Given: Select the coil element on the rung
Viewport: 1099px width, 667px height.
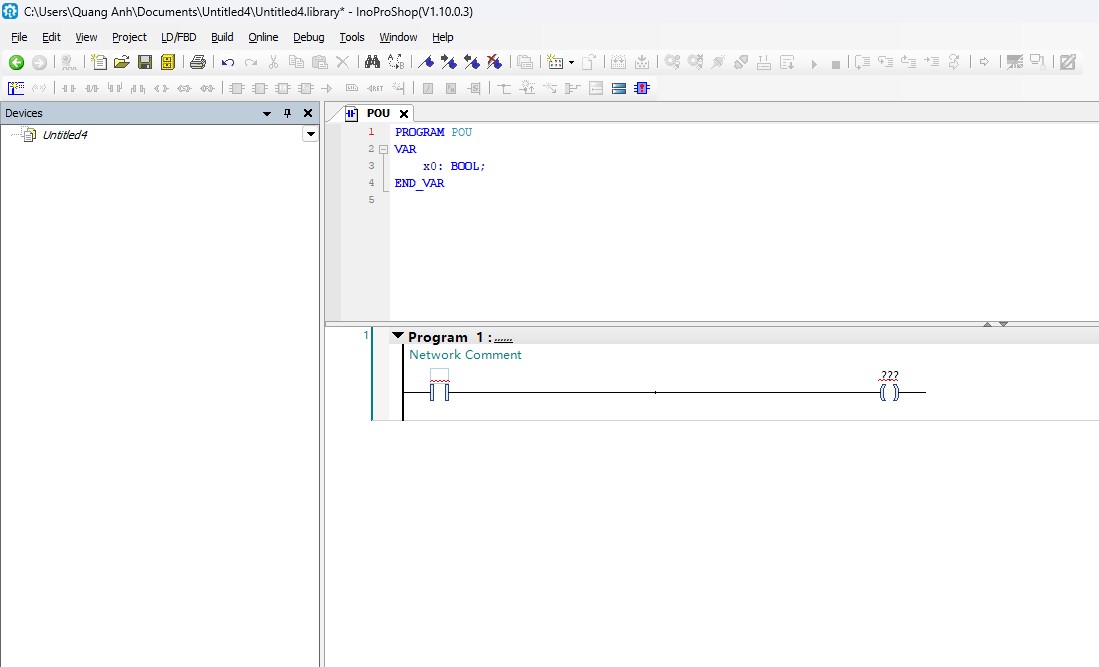Looking at the screenshot, I should point(889,393).
